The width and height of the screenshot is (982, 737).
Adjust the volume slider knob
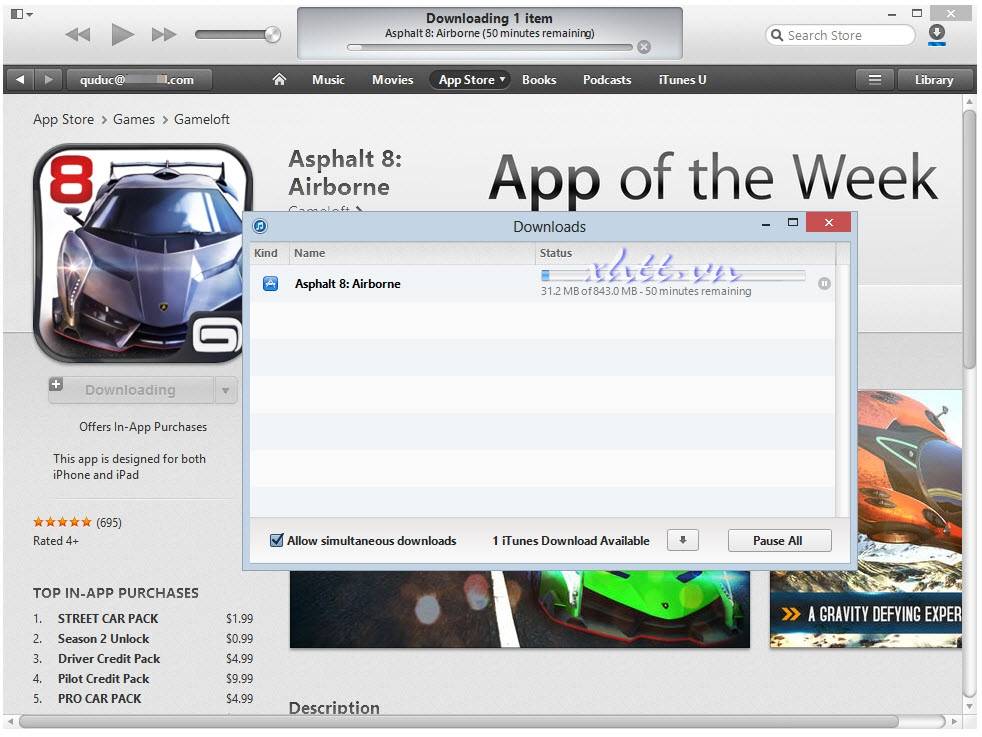272,34
